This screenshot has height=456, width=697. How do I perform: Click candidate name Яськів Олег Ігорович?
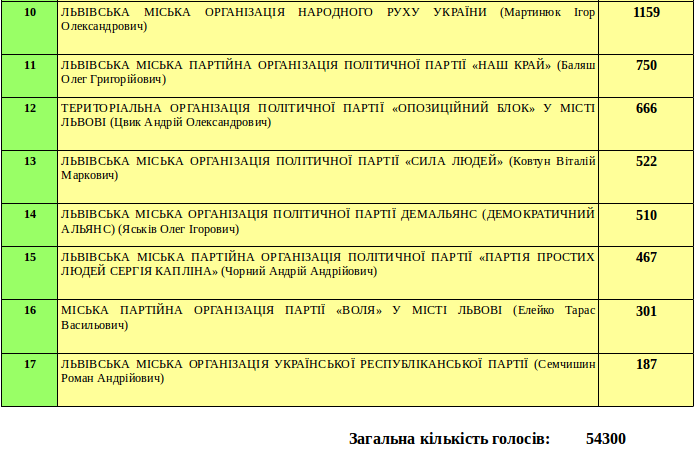(x=179, y=229)
